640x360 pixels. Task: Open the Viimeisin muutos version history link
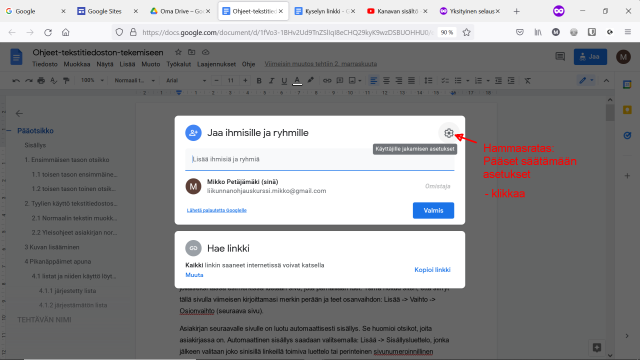coord(321,64)
